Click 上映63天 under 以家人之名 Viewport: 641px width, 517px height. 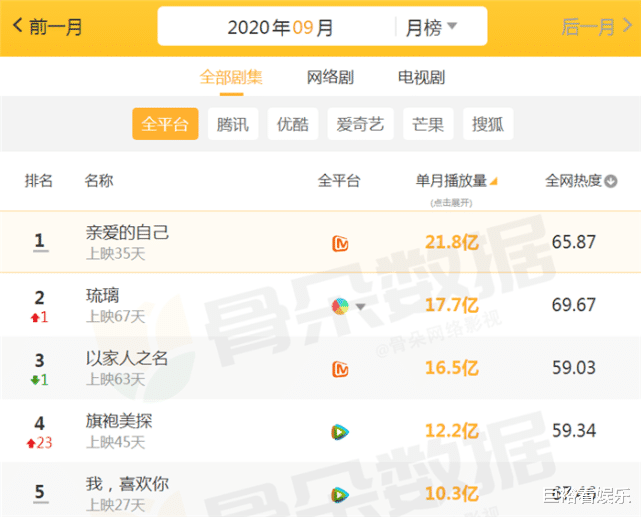[x=116, y=380]
